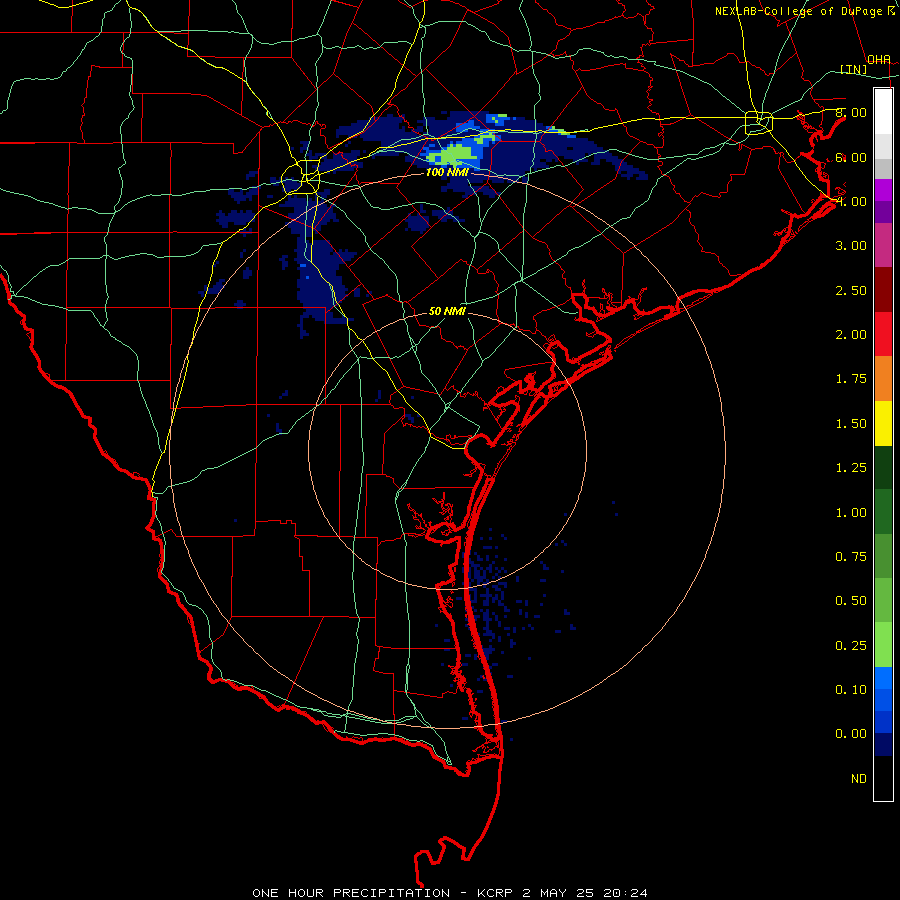Click the 4.00 legend value
Image resolution: width=900 pixels, height=900 pixels.
(x=851, y=201)
